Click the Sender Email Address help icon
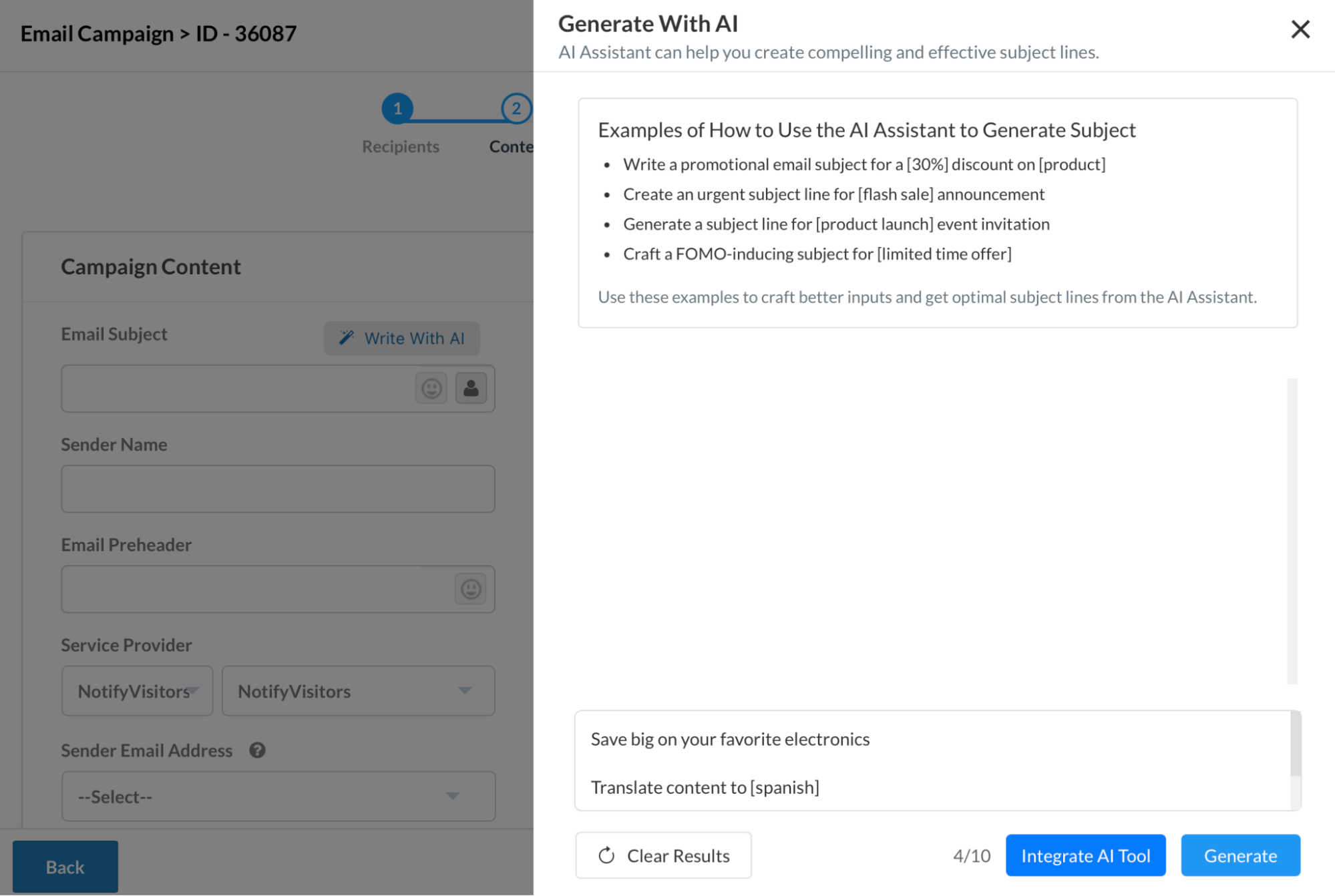 click(x=257, y=750)
